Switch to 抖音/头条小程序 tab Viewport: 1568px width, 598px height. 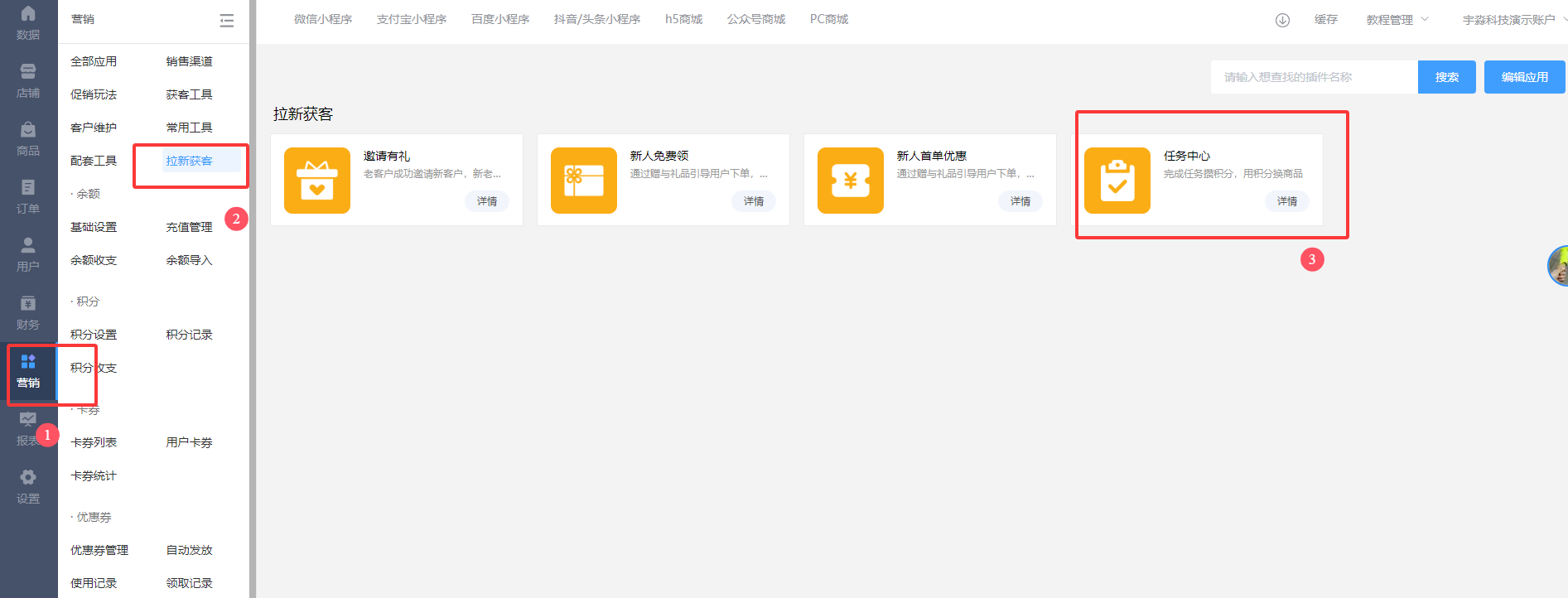tap(597, 19)
